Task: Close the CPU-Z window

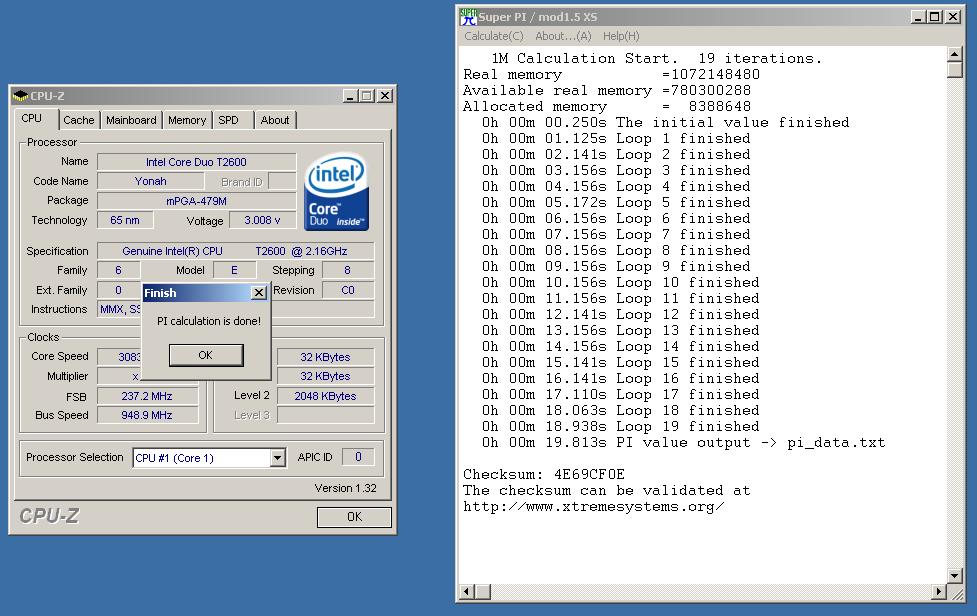Action: [x=386, y=95]
